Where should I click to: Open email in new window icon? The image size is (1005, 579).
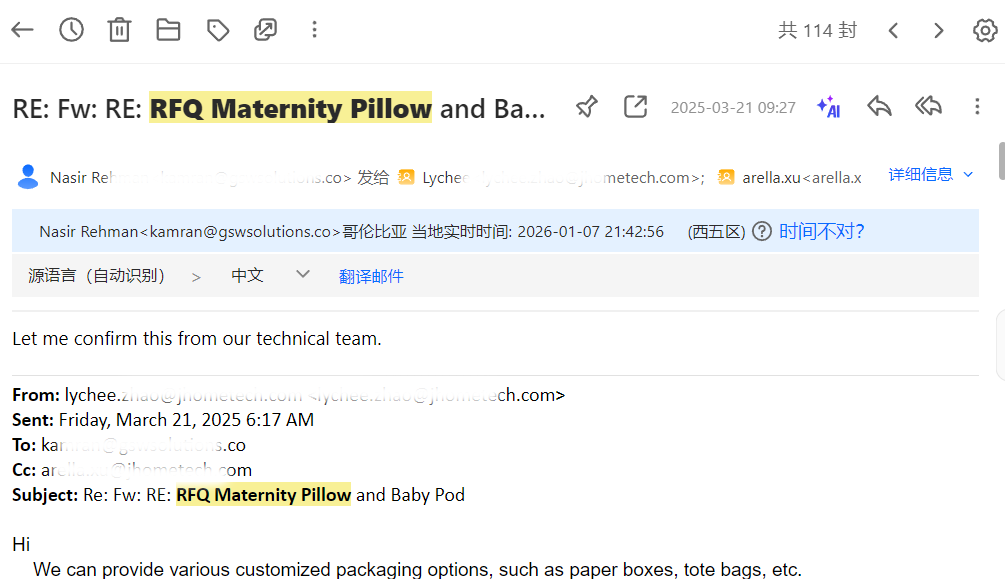(x=635, y=107)
